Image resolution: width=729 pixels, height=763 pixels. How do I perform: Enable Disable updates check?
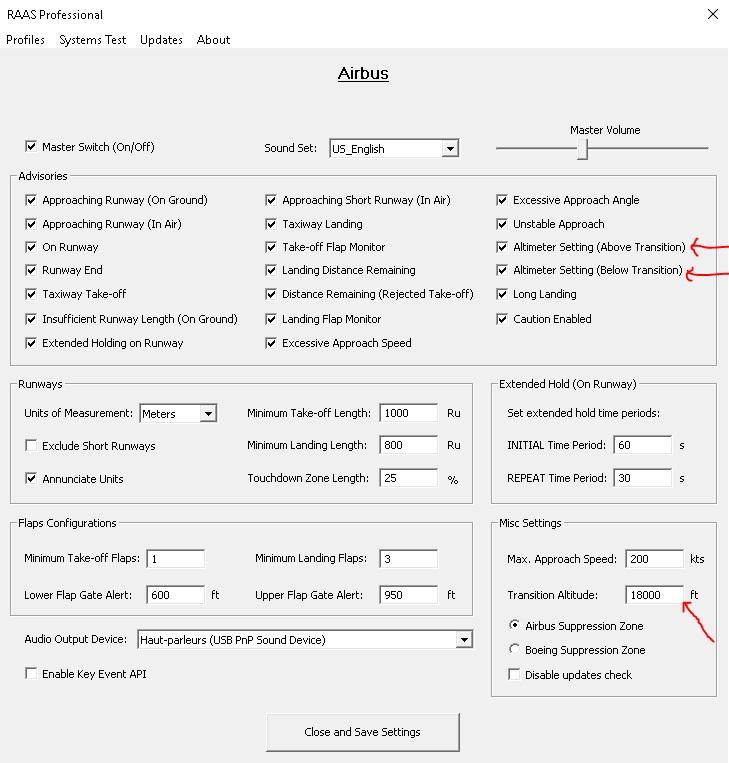click(514, 674)
